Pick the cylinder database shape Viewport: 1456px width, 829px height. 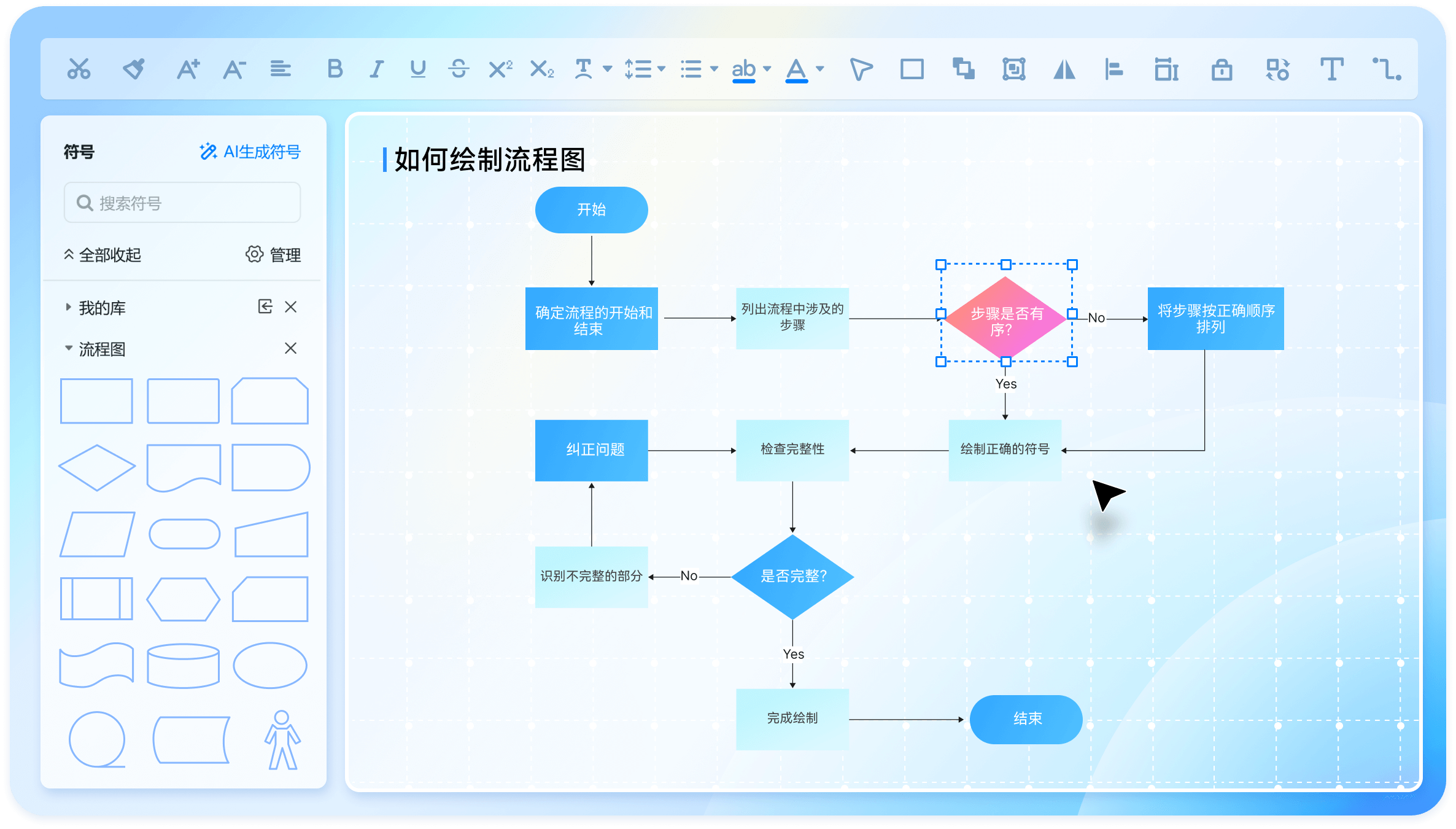click(x=184, y=666)
